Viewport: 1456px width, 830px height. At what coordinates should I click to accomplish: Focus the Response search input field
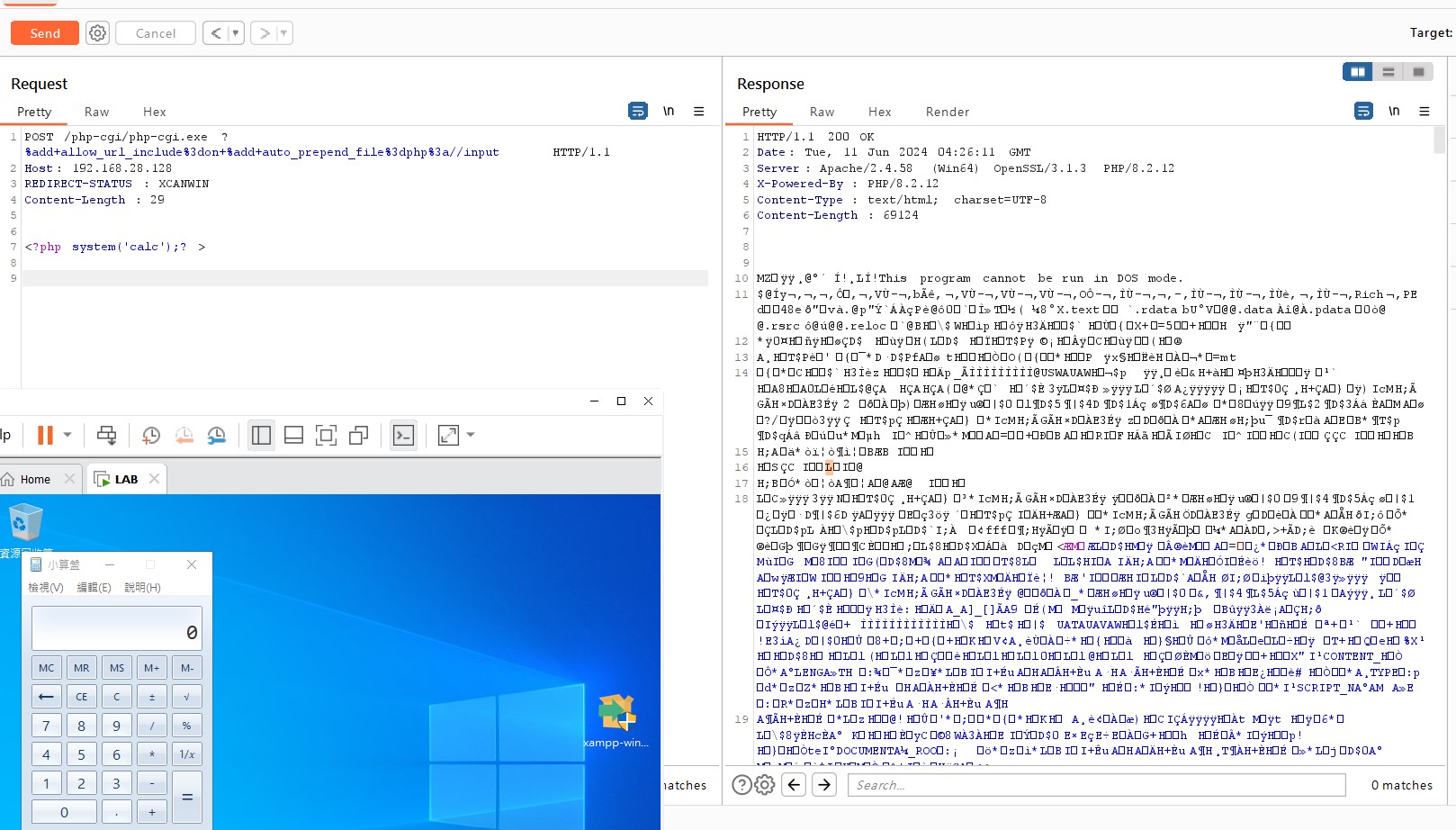1096,785
